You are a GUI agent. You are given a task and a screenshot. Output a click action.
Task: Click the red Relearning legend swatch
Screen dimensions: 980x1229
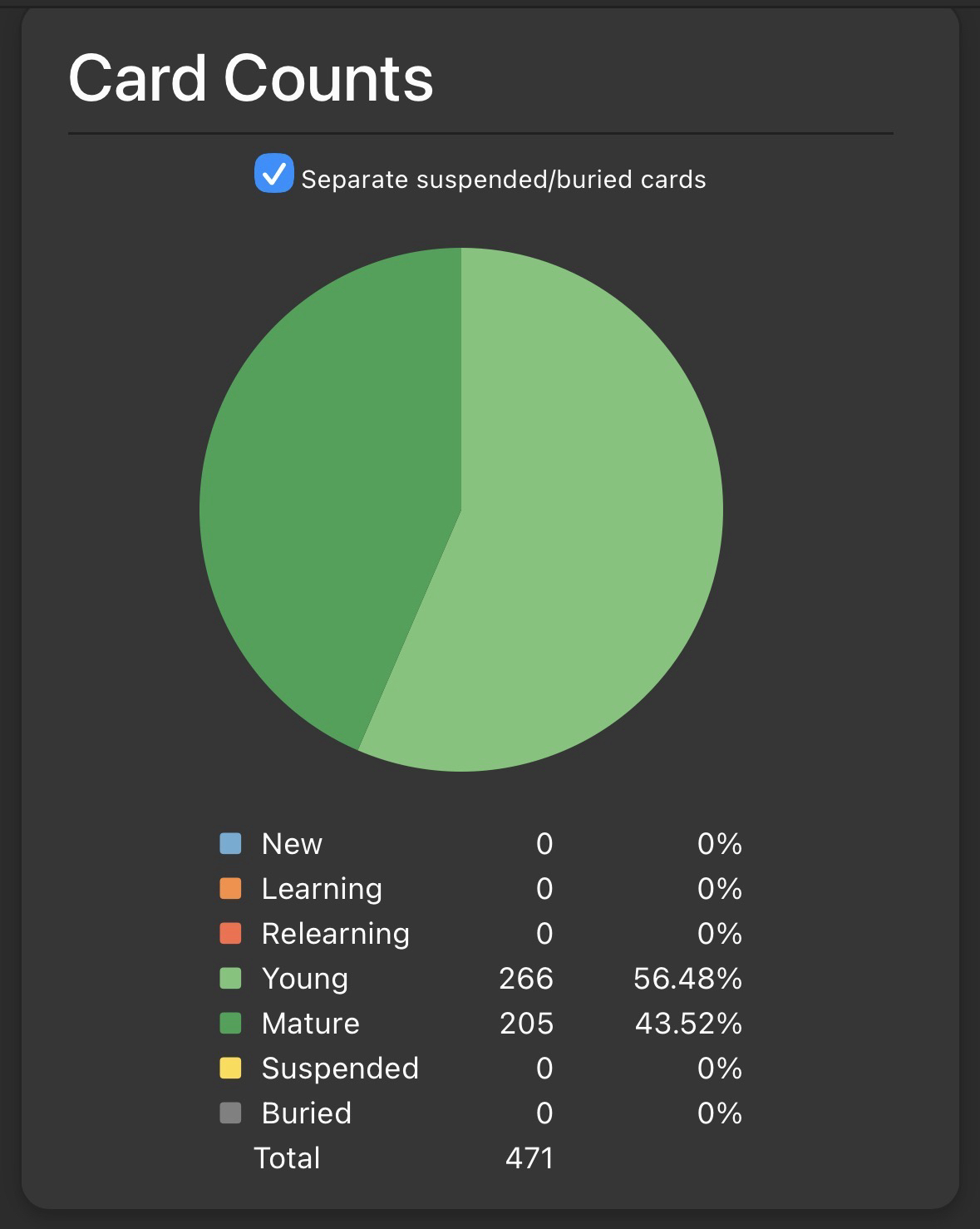[230, 934]
